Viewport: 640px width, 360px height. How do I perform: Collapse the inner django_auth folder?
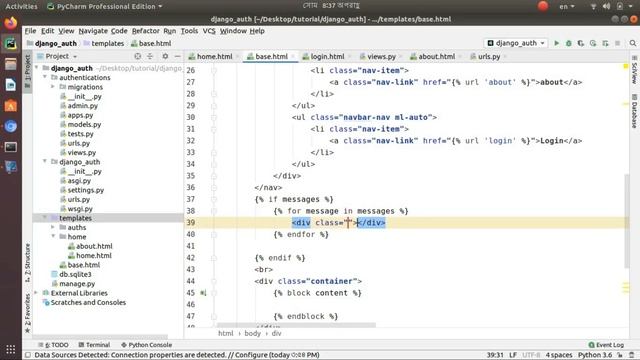coord(45,162)
